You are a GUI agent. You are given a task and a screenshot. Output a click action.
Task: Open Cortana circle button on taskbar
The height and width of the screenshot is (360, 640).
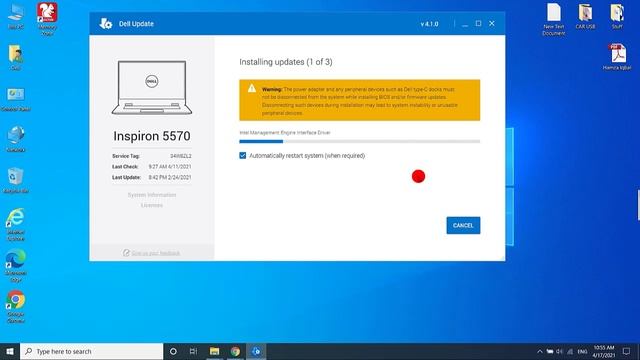[173, 351]
